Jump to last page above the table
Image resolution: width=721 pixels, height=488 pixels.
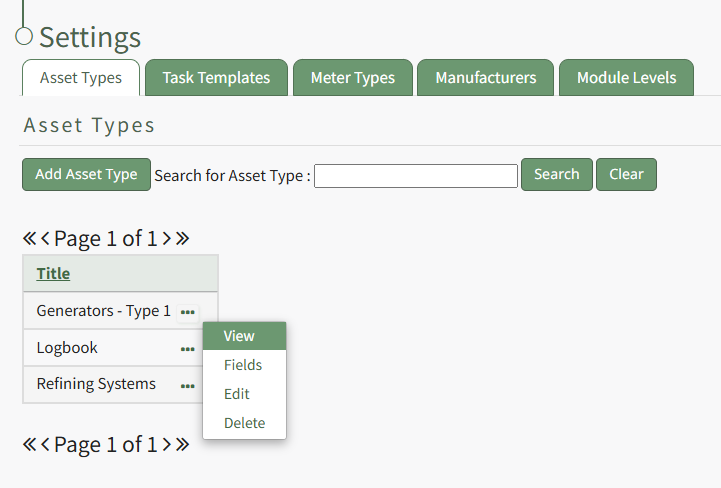tap(182, 239)
